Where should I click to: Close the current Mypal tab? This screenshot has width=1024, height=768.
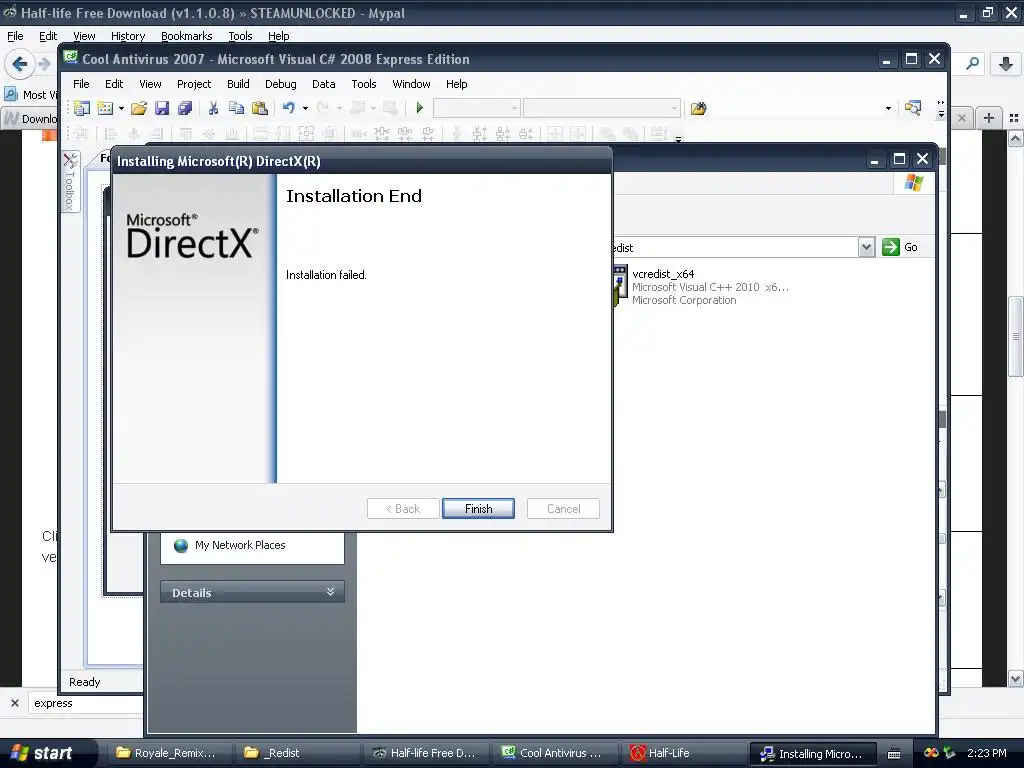961,118
